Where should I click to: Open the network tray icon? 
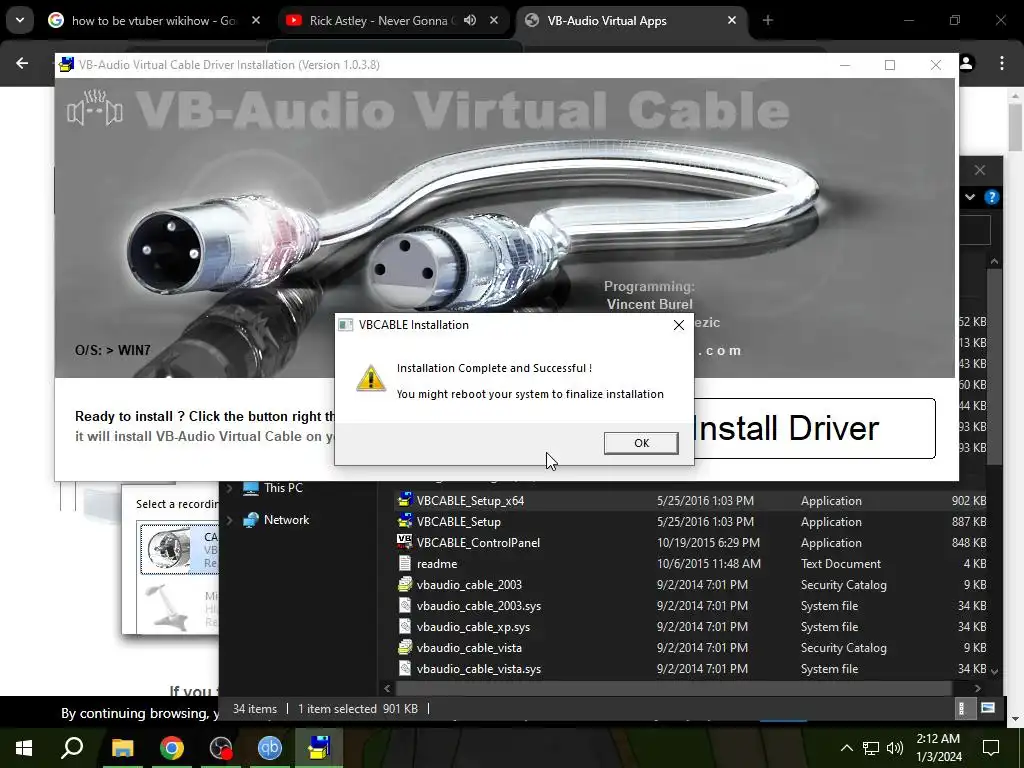click(871, 748)
